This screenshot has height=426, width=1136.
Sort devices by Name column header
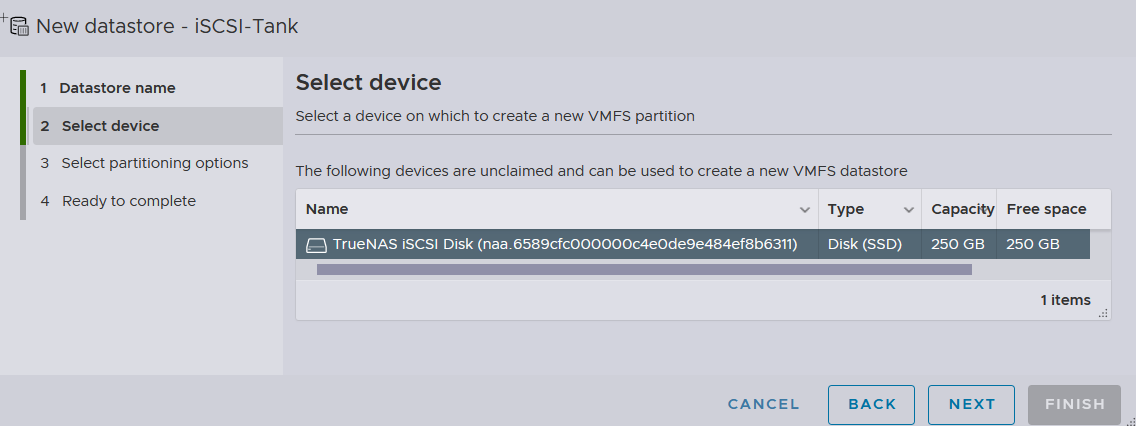pos(327,209)
